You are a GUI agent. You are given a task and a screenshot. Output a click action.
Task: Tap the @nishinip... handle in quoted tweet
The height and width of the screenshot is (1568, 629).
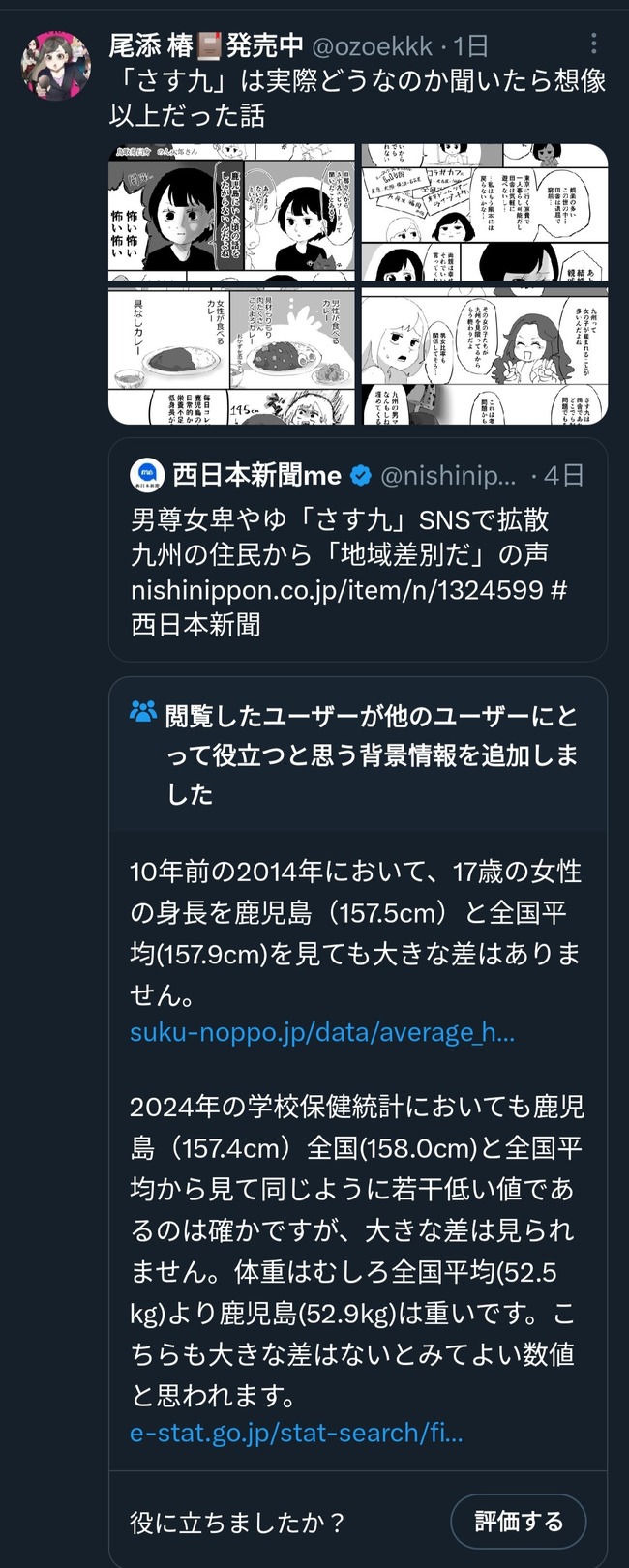pyautogui.click(x=449, y=475)
